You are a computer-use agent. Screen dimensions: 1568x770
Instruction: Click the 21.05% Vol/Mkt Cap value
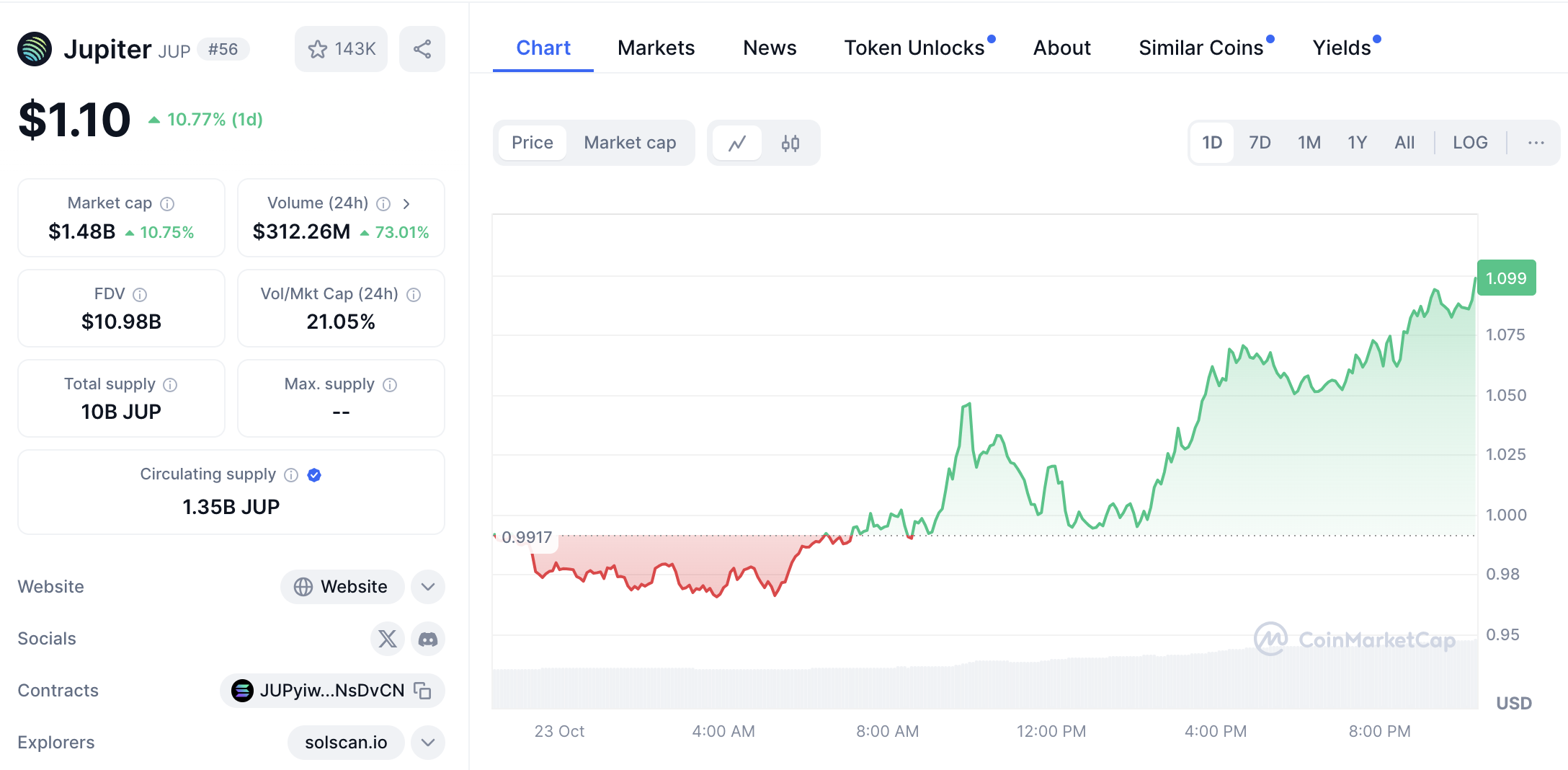(341, 322)
